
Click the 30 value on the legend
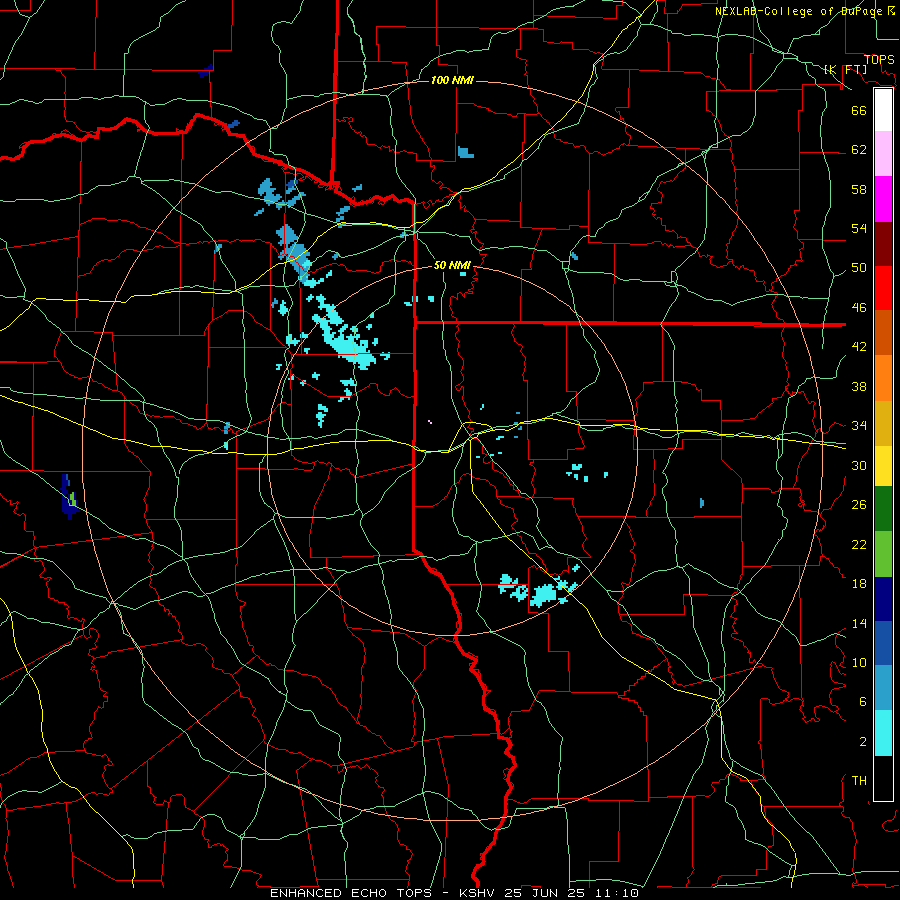click(x=859, y=465)
